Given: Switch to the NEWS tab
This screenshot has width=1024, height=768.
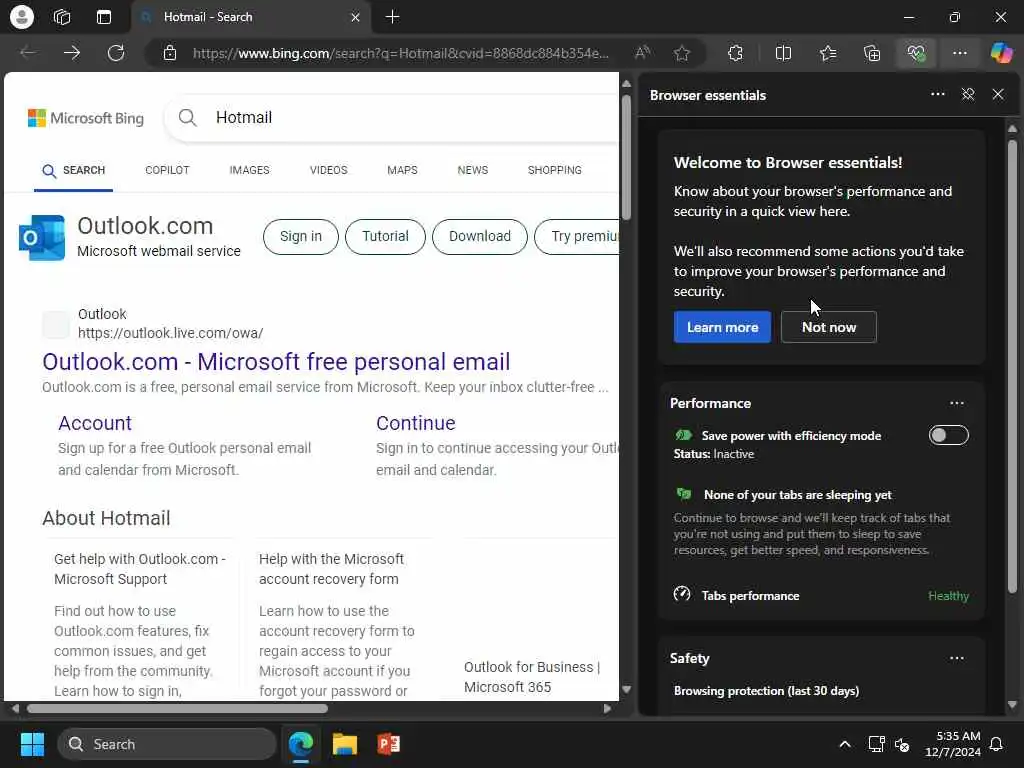Looking at the screenshot, I should (x=473, y=170).
